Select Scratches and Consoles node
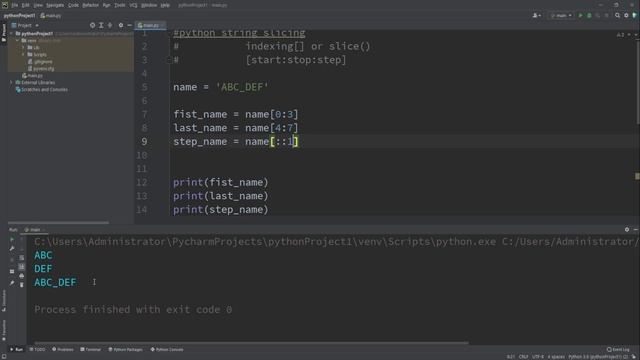This screenshot has width=640, height=360. point(42,89)
